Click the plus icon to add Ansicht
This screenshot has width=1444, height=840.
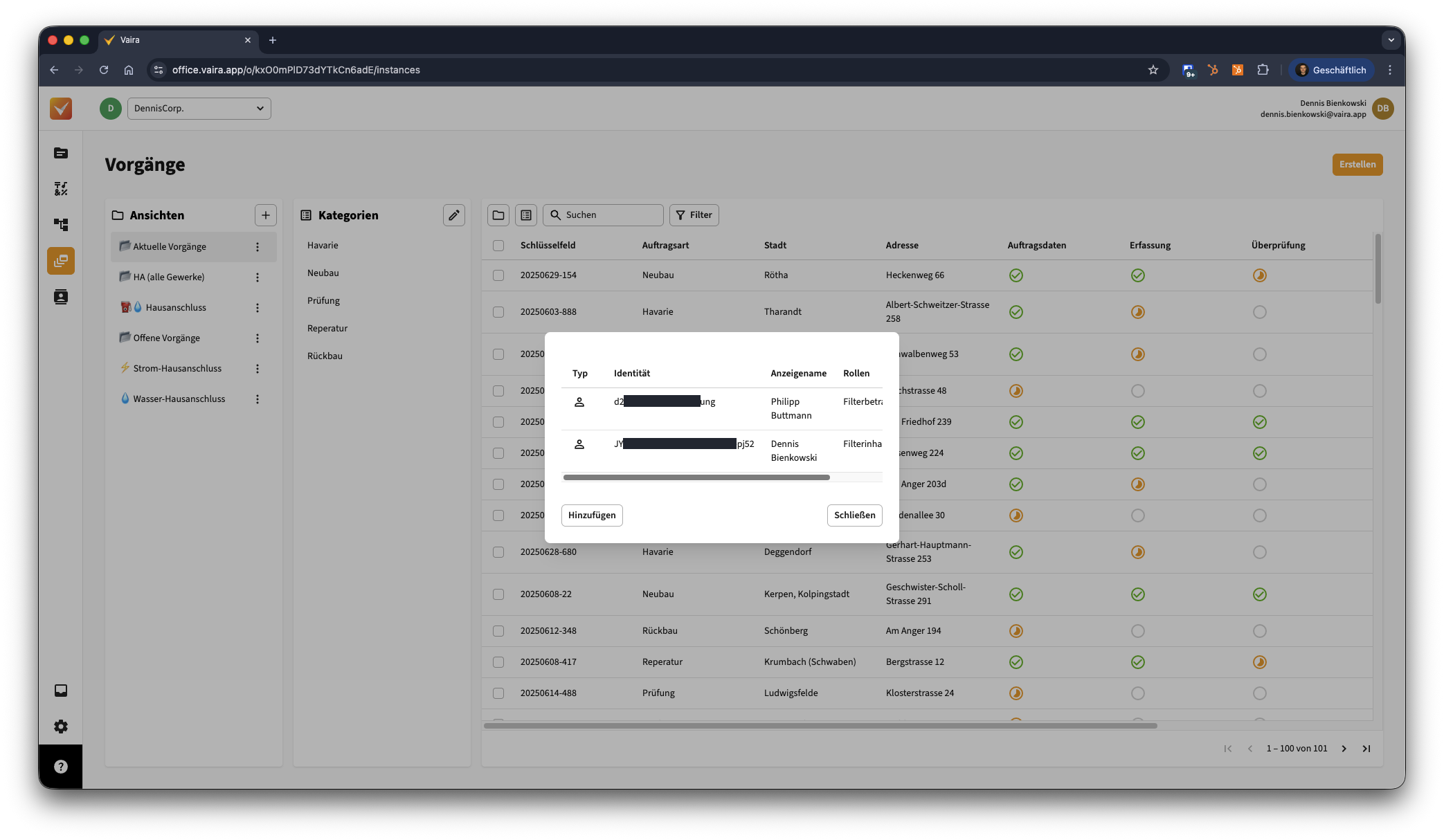tap(265, 215)
